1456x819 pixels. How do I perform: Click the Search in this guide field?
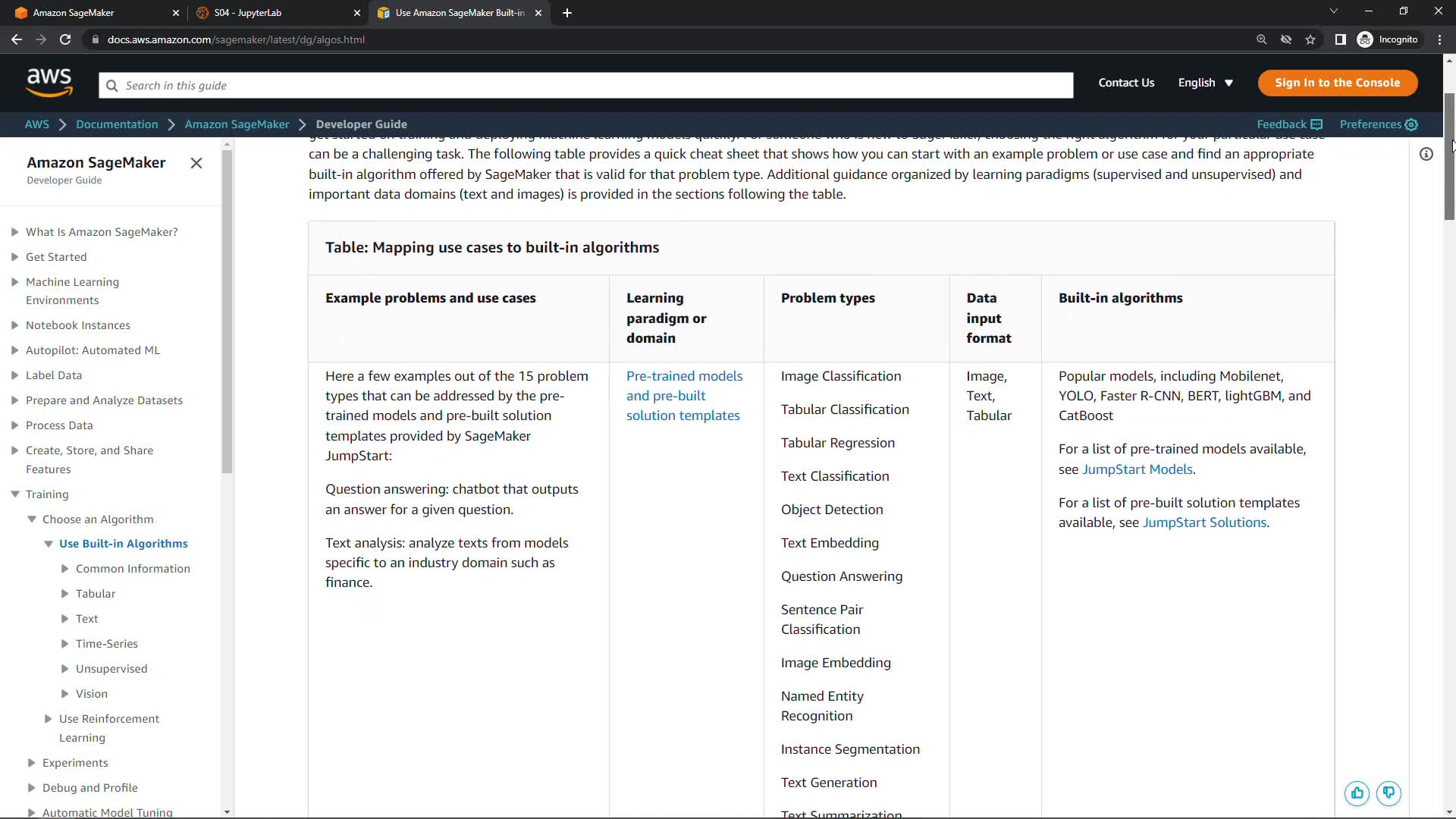click(585, 86)
